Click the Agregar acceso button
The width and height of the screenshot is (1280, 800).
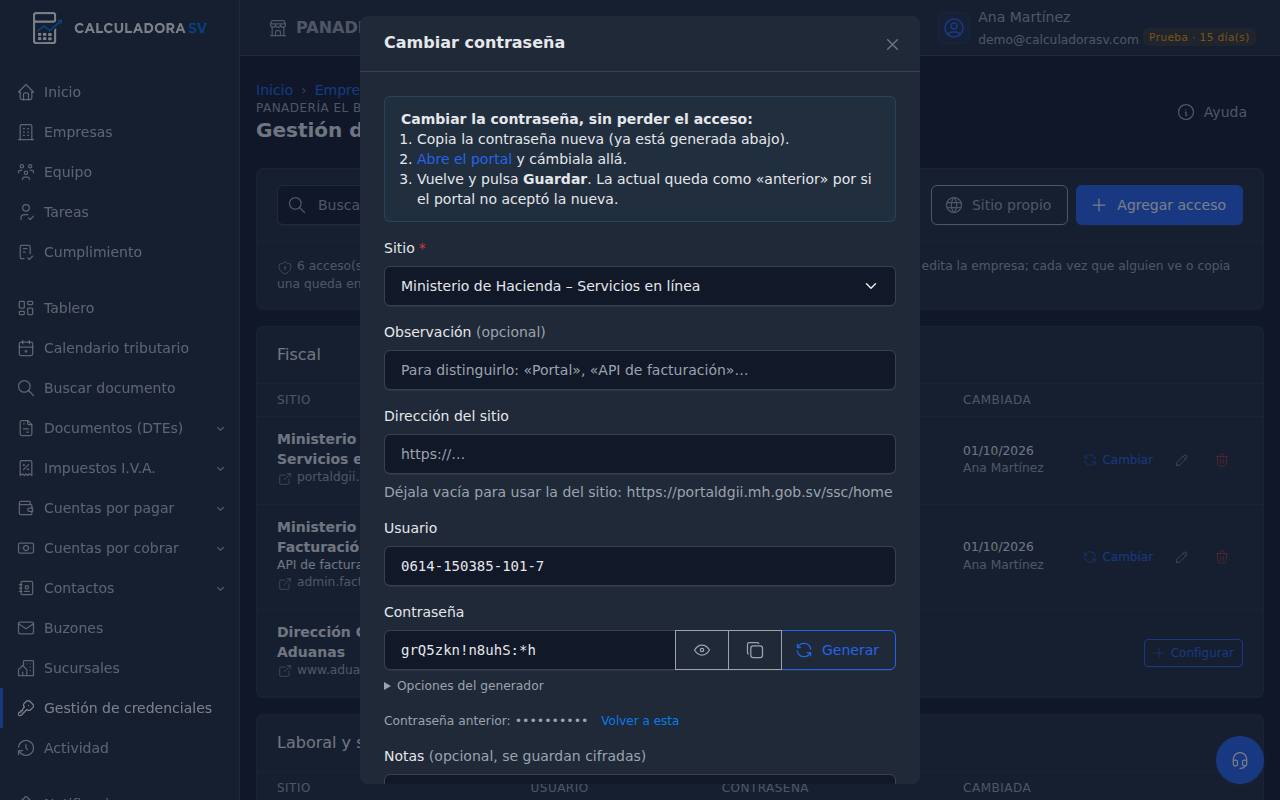pyautogui.click(x=1159, y=205)
